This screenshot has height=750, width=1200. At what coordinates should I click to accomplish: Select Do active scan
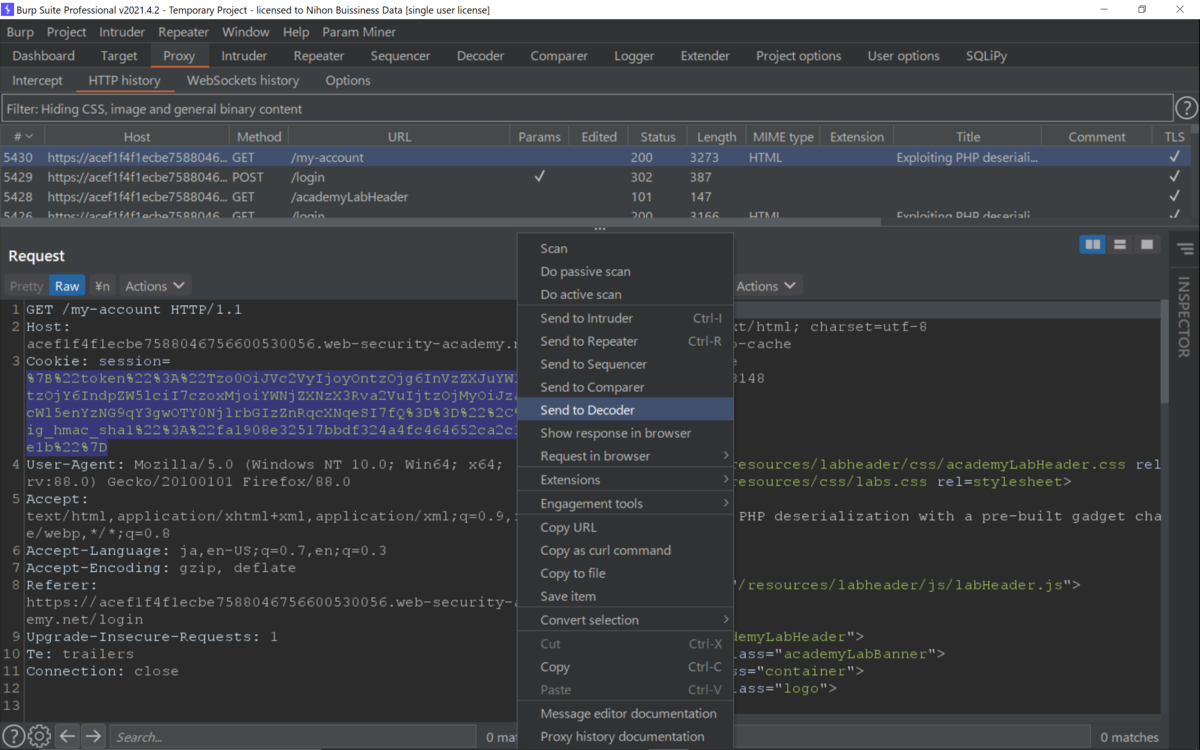(625, 295)
